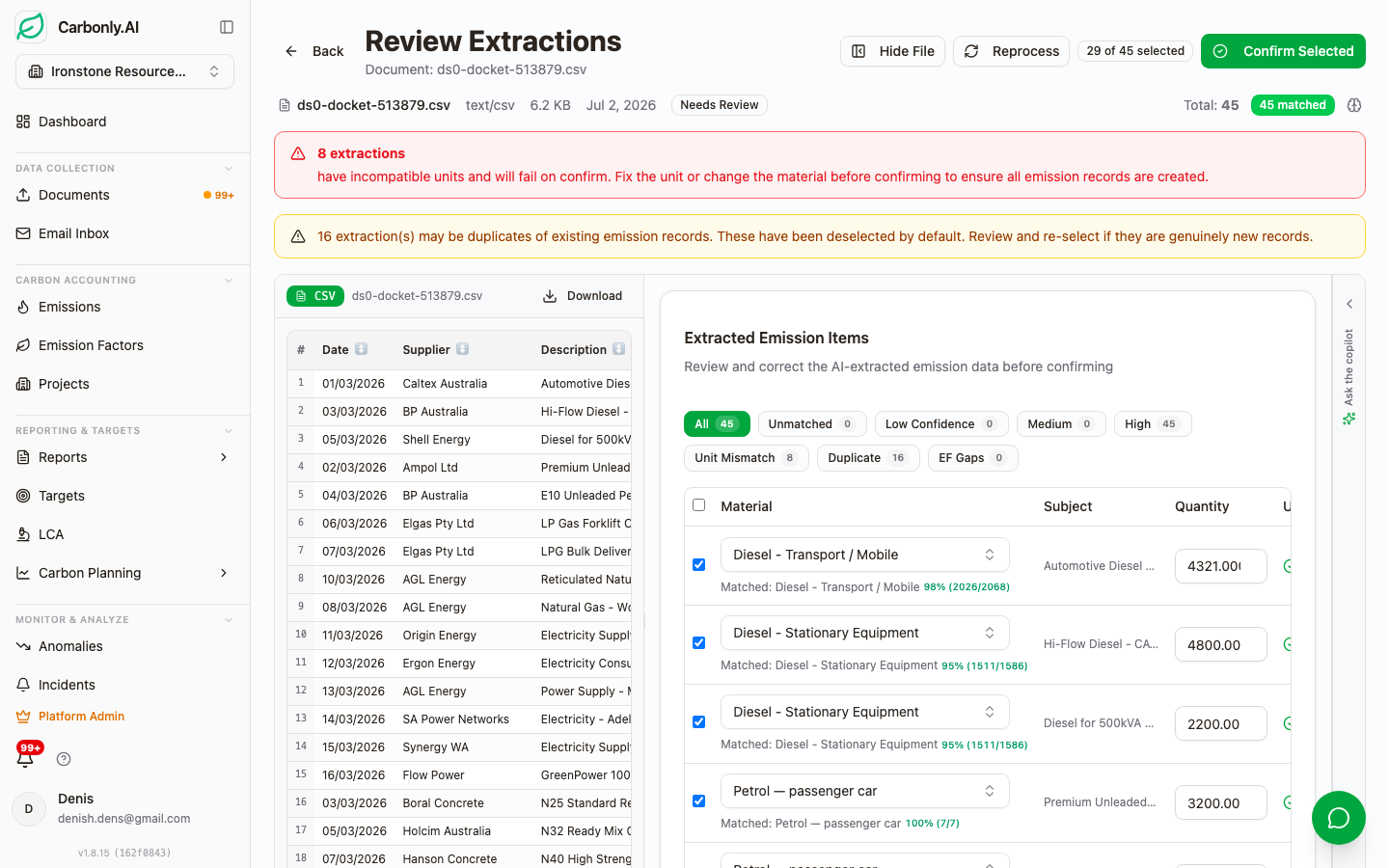Viewport: 1389px width, 868px height.
Task: Uncheck the Petrol — passenger car row checkbox
Action: 699,801
